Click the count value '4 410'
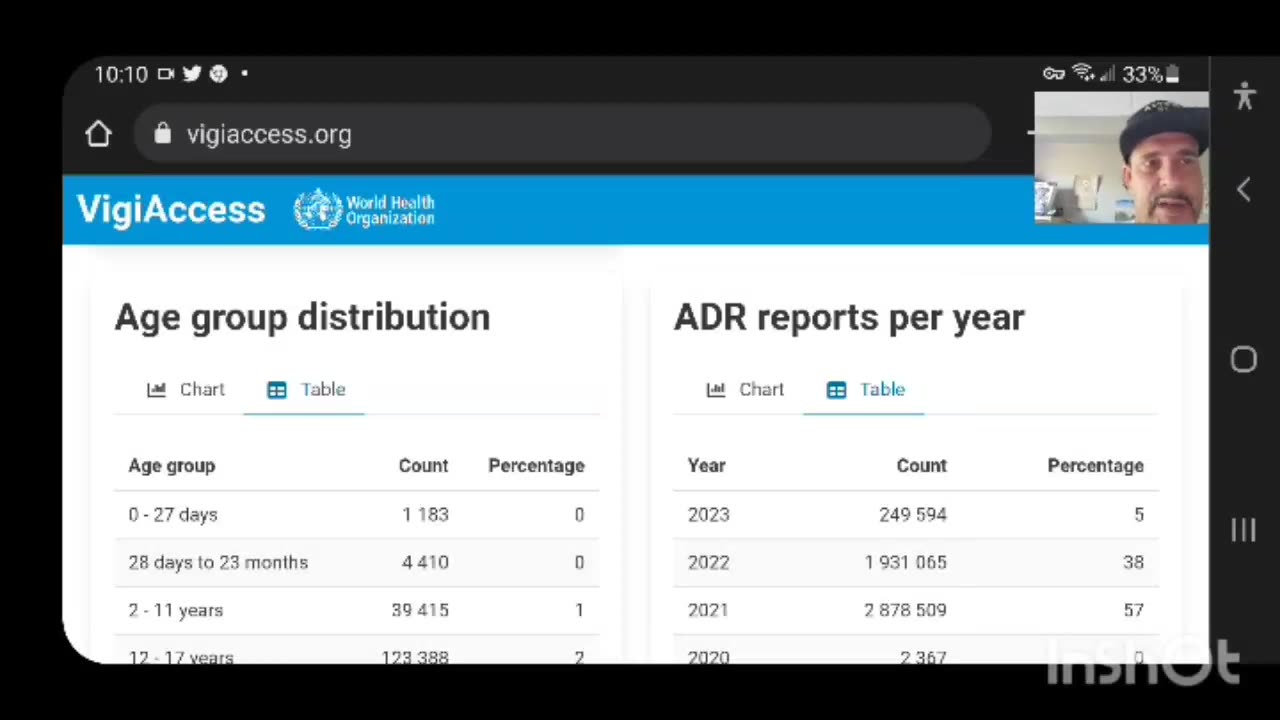This screenshot has width=1280, height=720. [x=425, y=562]
